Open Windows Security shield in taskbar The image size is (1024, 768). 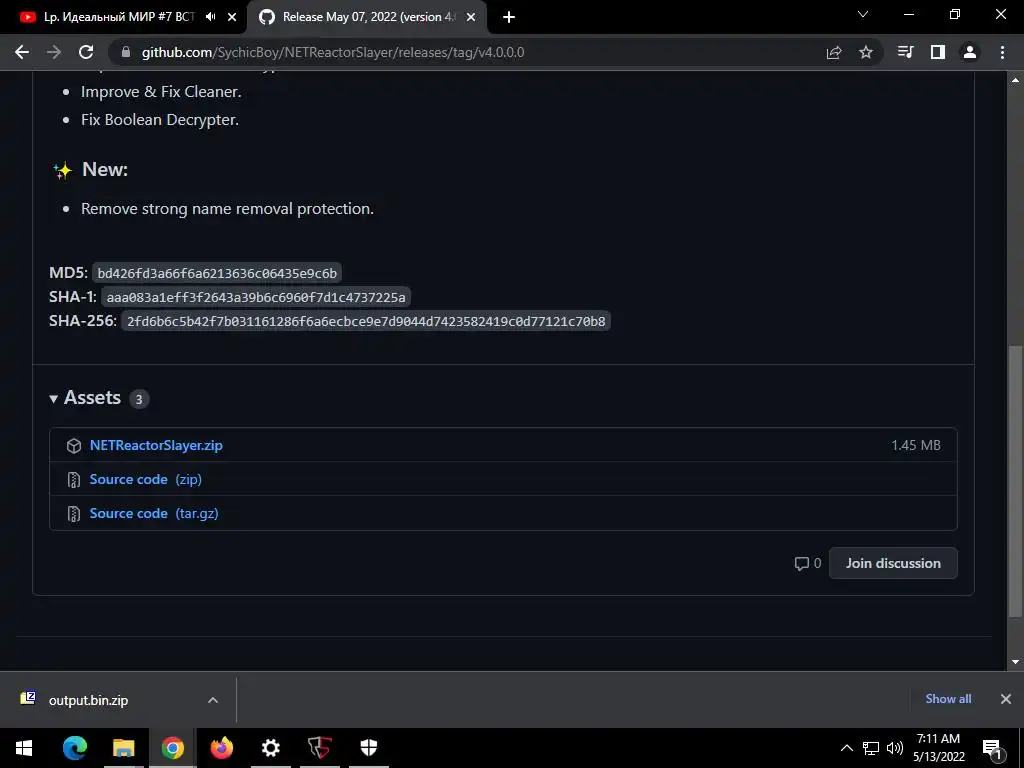[x=369, y=748]
